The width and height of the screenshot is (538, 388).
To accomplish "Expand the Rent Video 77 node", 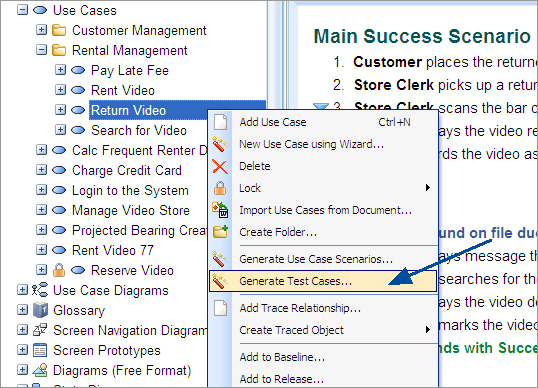I will 41,250.
